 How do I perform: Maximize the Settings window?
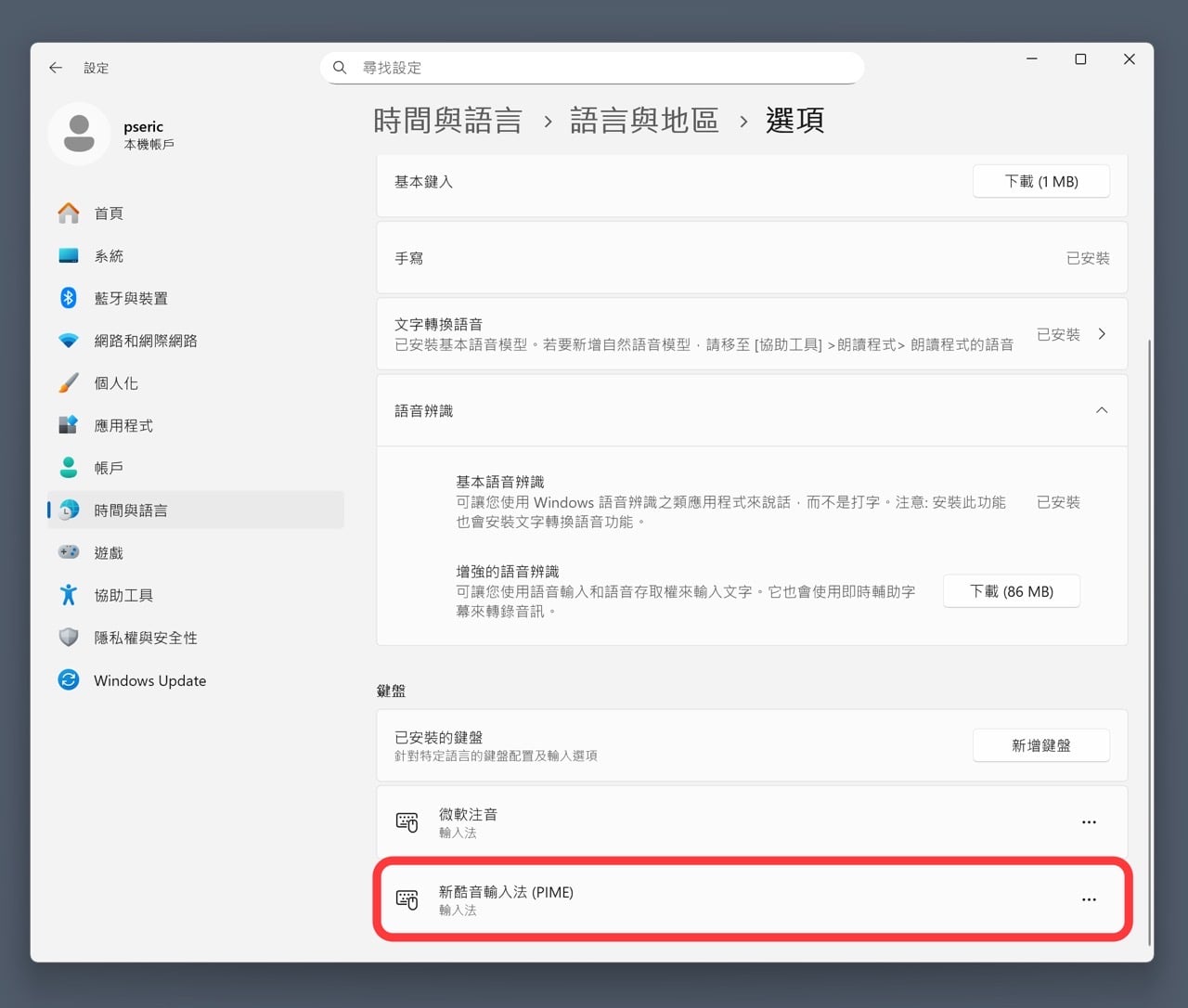click(x=1080, y=59)
